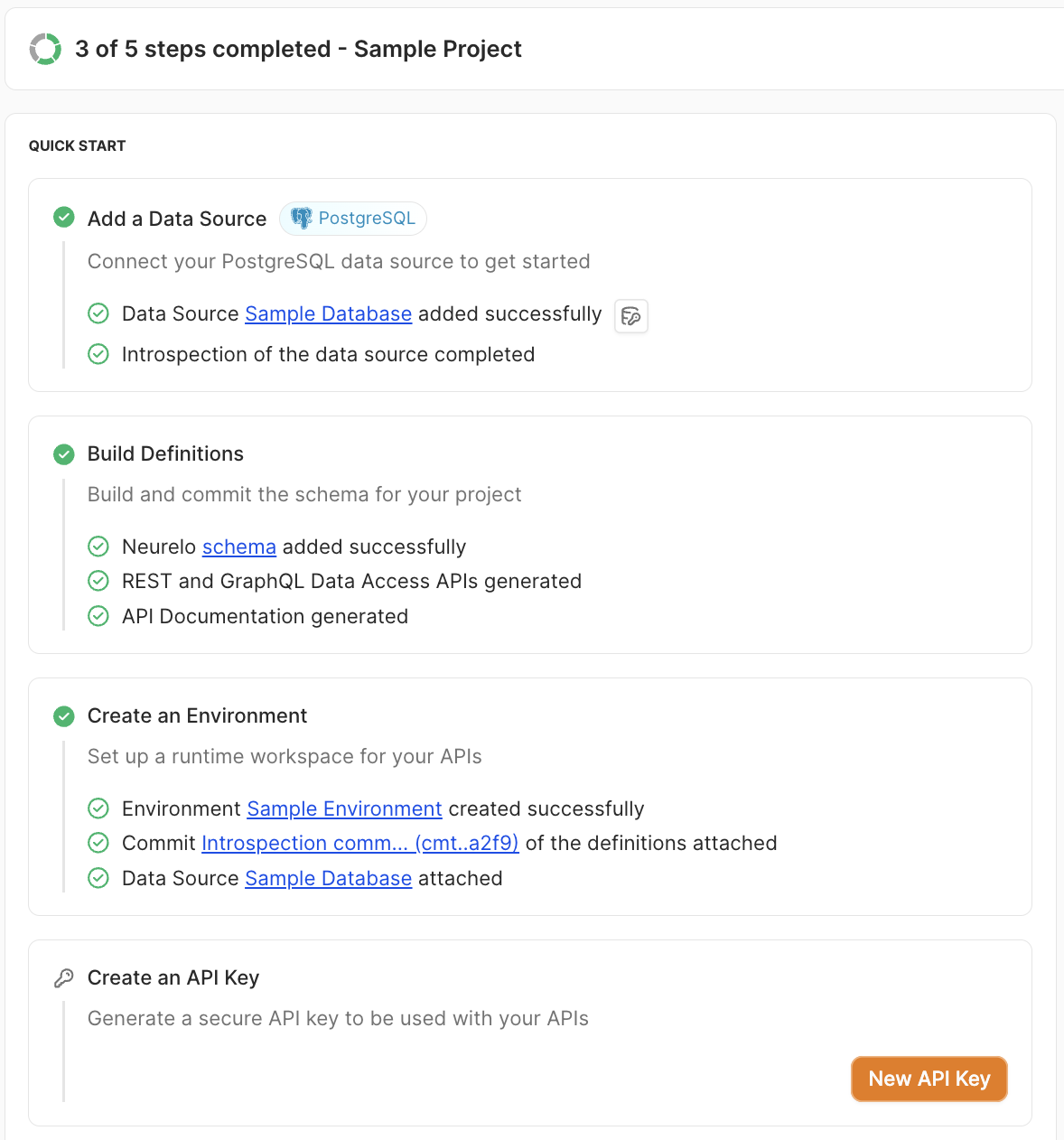Viewport: 1064px width, 1140px height.
Task: Select the Build Definitions step heading
Action: 165,454
